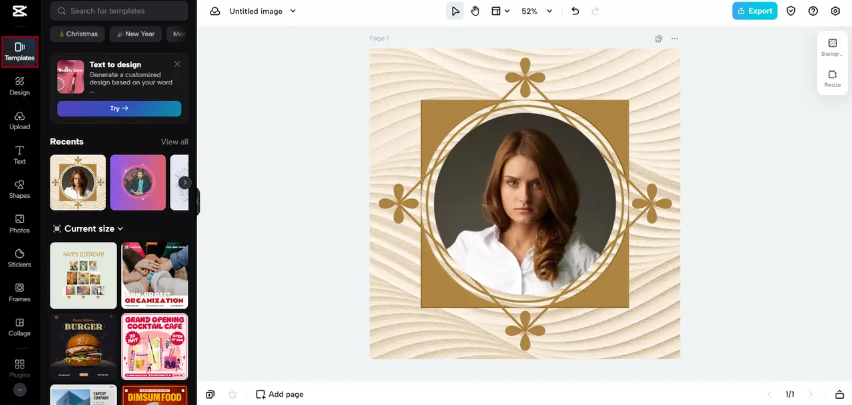
Task: Click the Try button
Action: [119, 108]
